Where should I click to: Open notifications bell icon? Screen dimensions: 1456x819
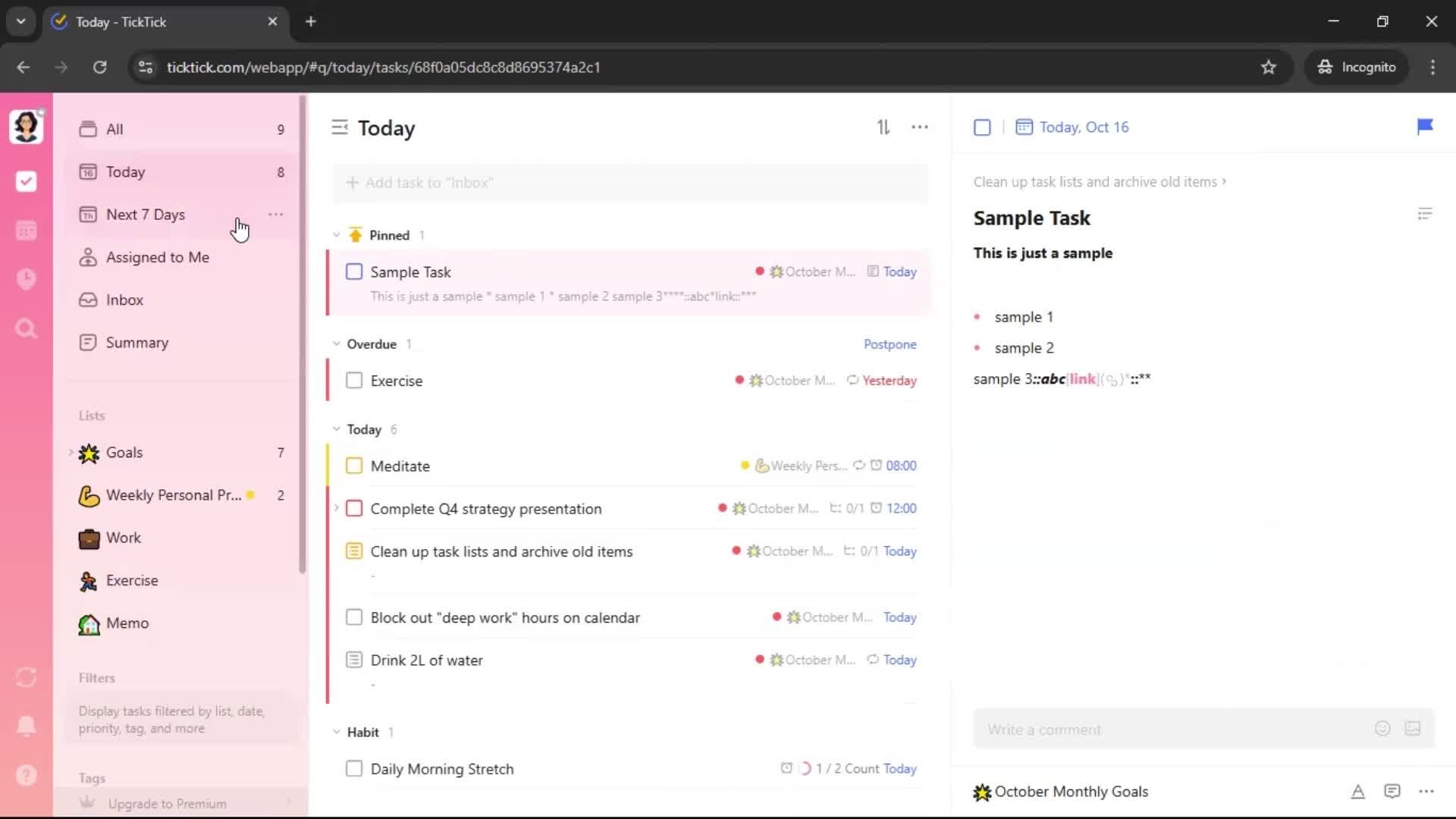coord(27,726)
